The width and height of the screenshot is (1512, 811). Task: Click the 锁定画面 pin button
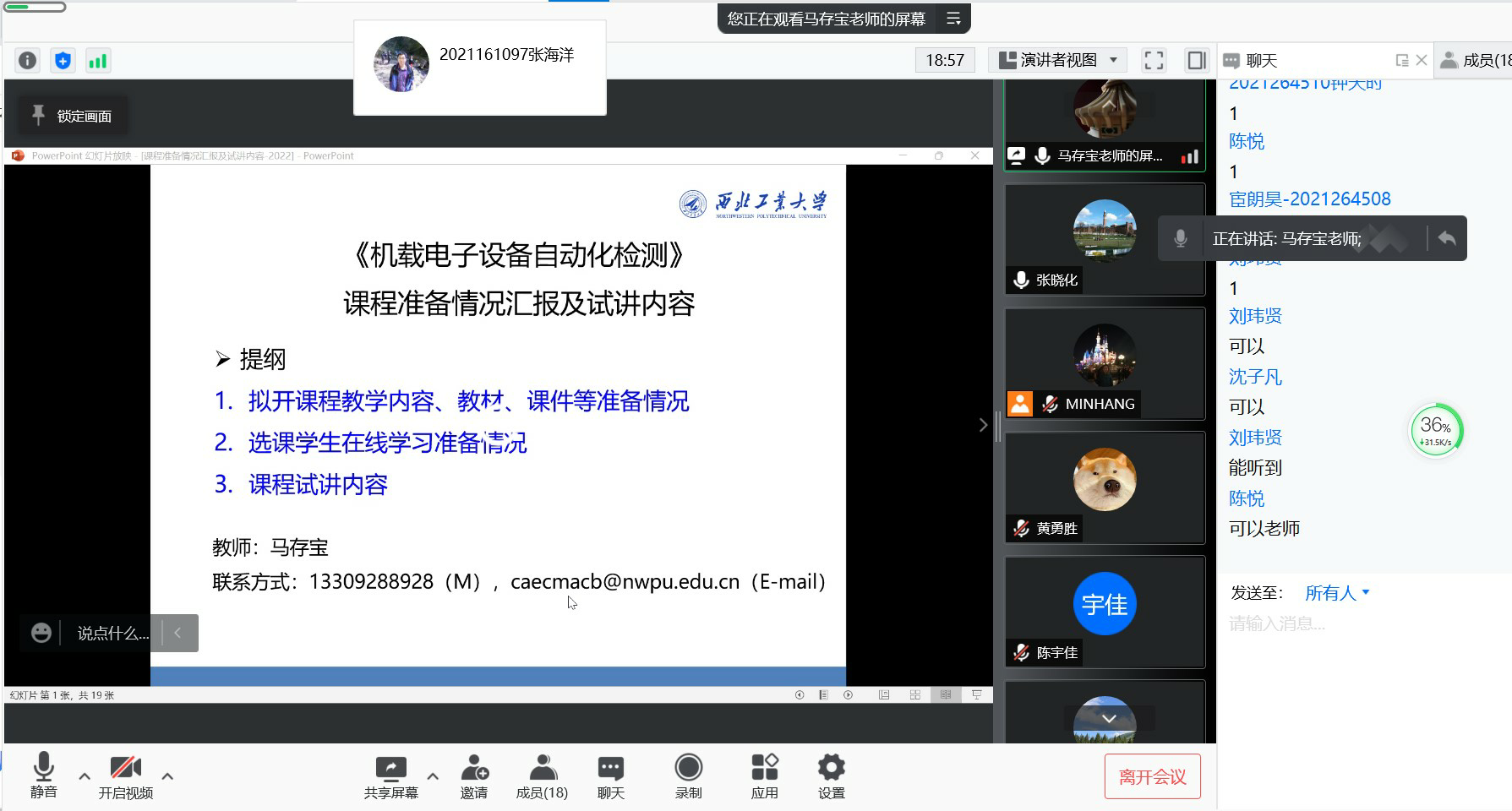[x=73, y=116]
